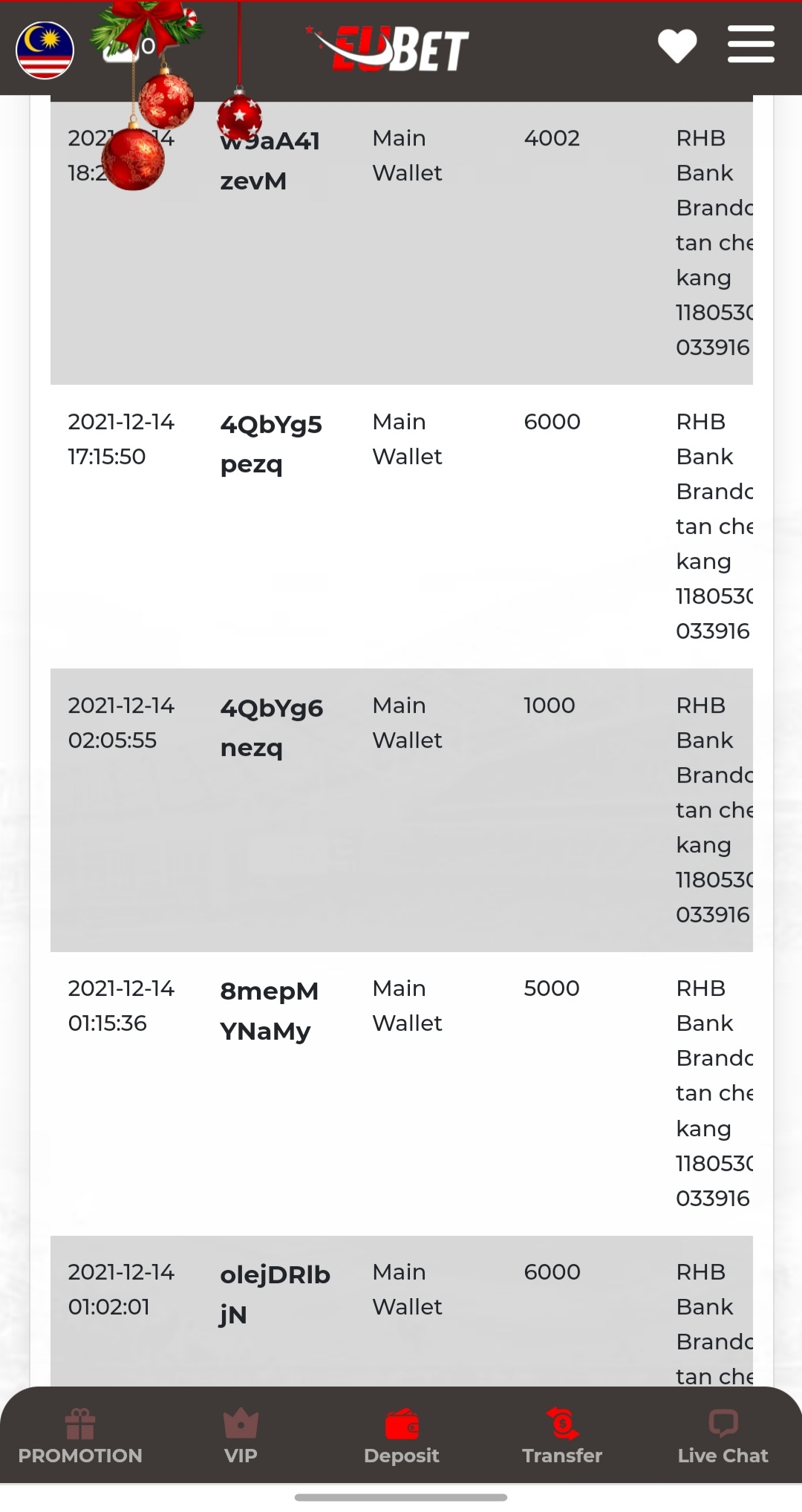The width and height of the screenshot is (802, 1512).
Task: Open the VIP crown tab
Action: (241, 1437)
